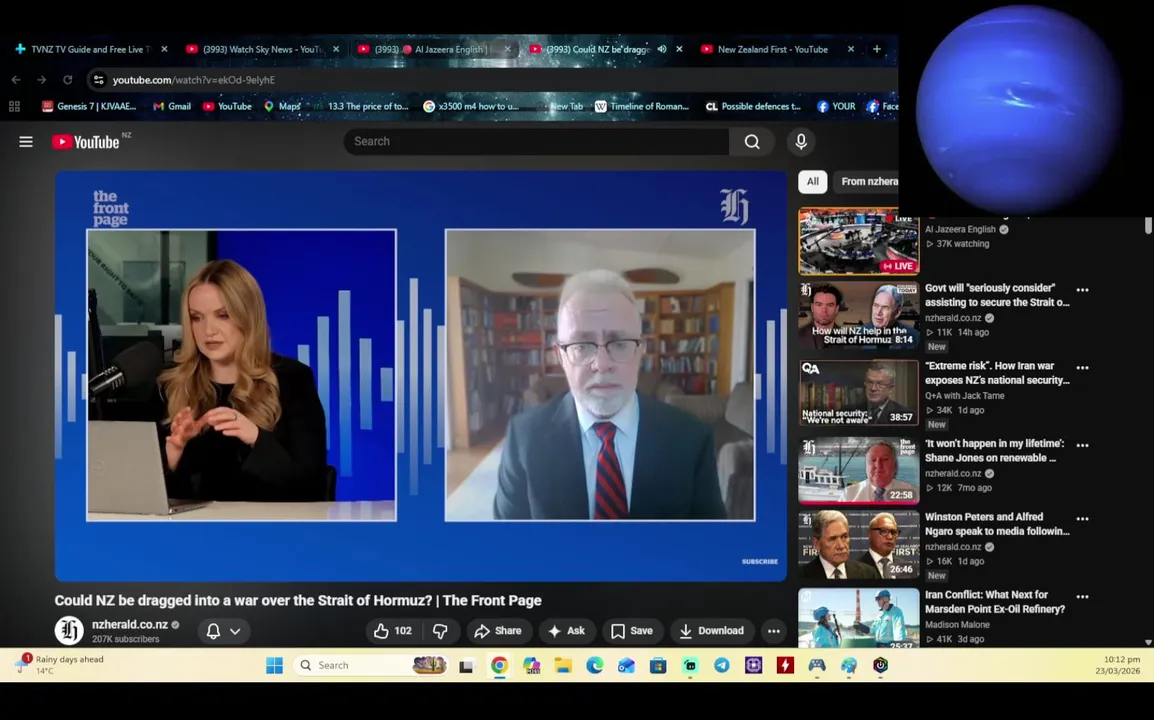Click the video player to pause
1154x720 pixels.
pyautogui.click(x=421, y=375)
